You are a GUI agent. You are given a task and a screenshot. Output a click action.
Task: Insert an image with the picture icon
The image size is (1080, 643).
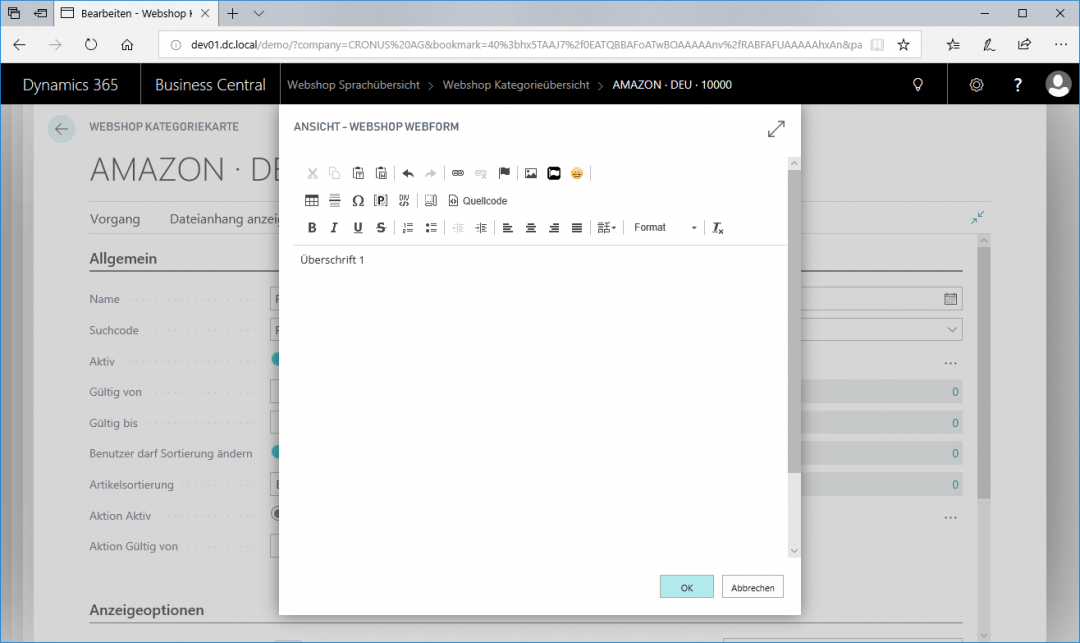531,173
